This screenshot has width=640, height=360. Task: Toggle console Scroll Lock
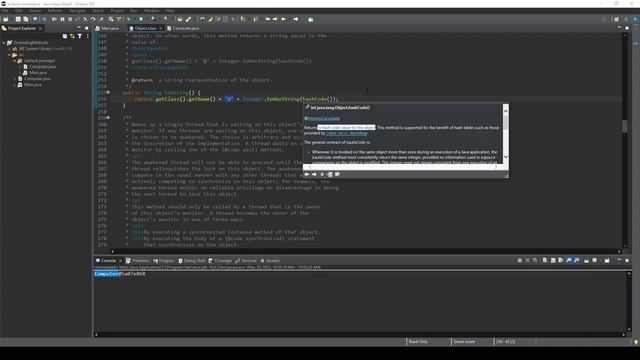point(553,260)
